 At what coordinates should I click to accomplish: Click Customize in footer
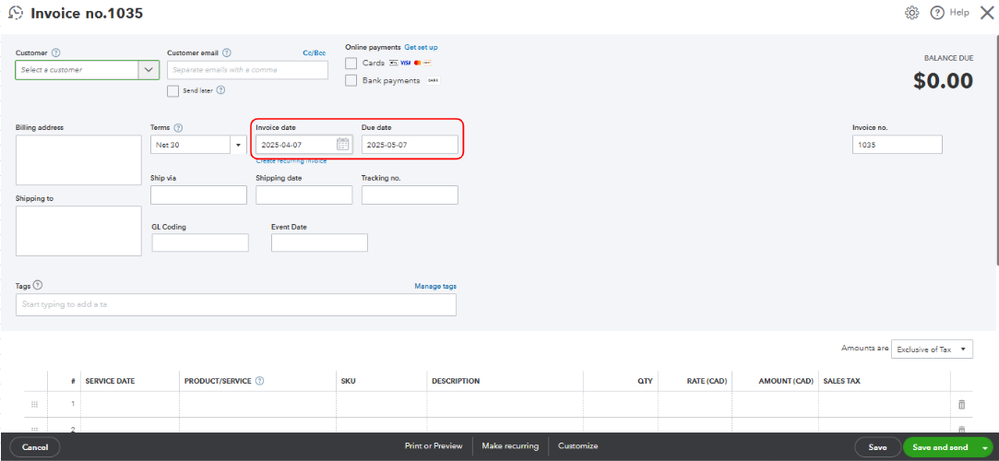click(x=578, y=446)
